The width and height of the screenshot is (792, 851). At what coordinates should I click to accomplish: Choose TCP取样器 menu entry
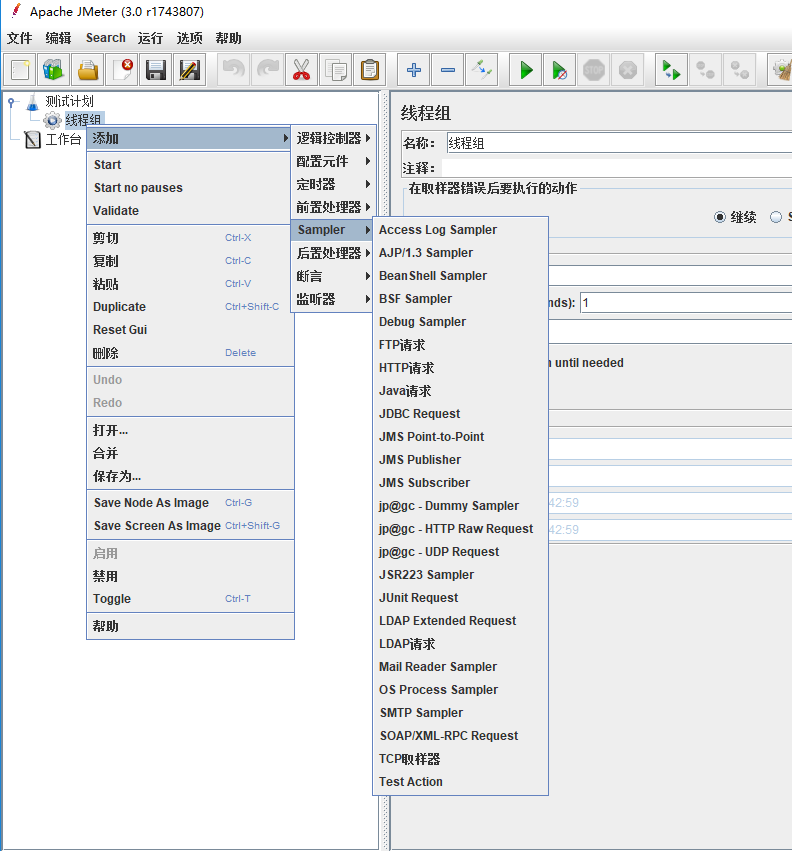(460, 759)
